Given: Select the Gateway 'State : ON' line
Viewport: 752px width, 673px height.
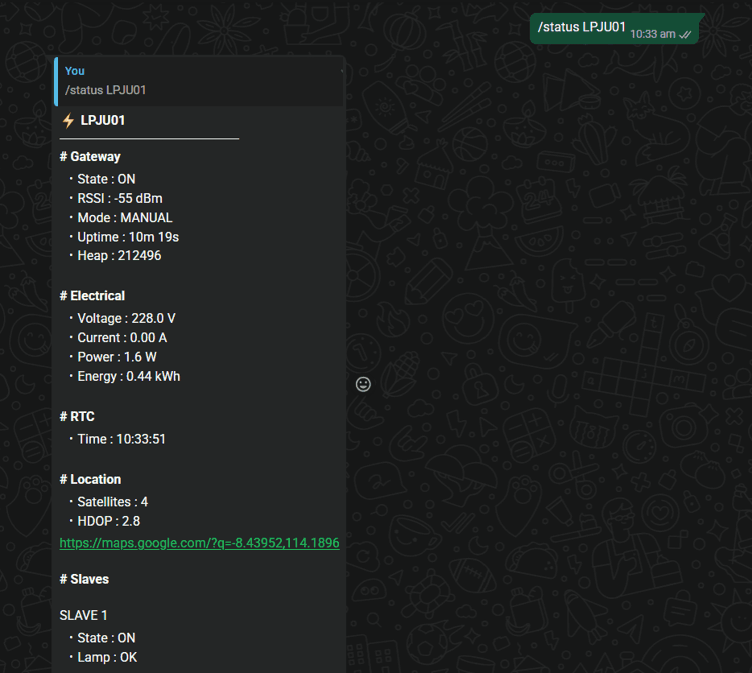Looking at the screenshot, I should [106, 179].
